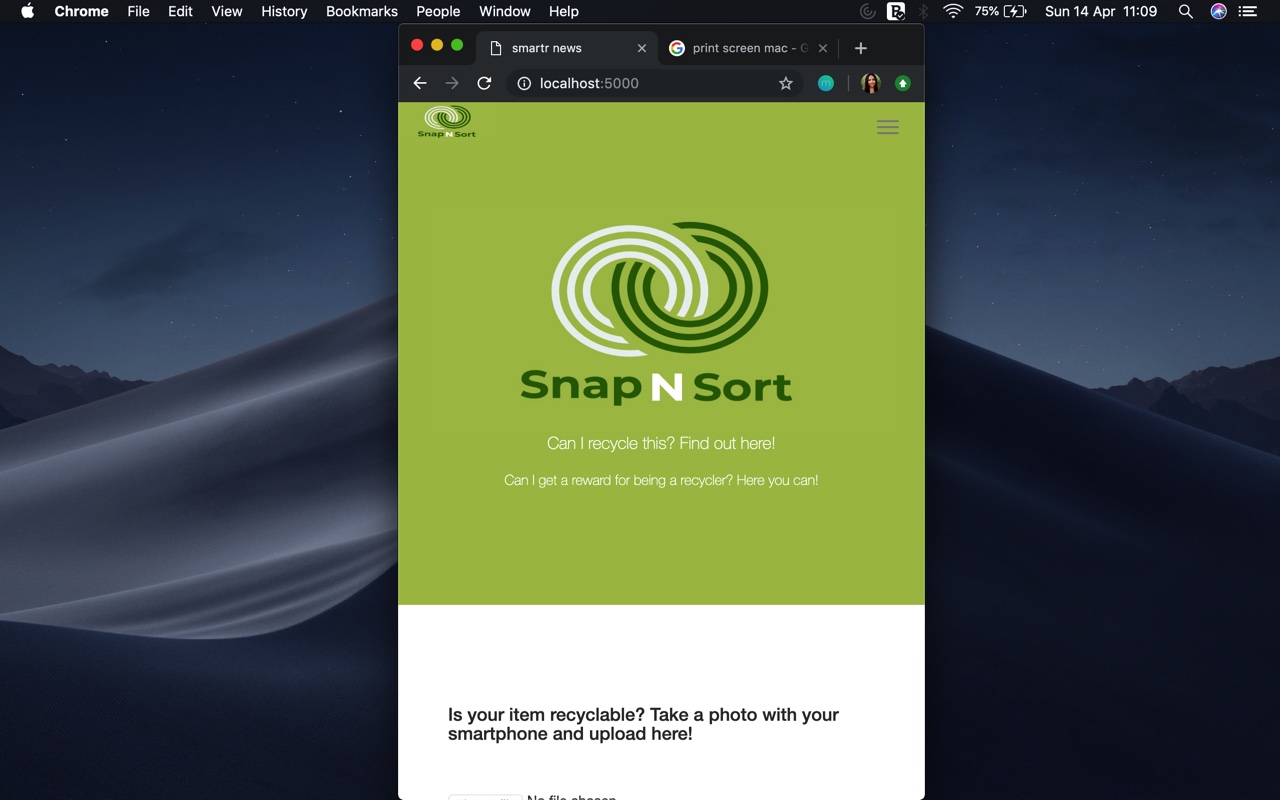
Task: Open the People menu
Action: 438,11
